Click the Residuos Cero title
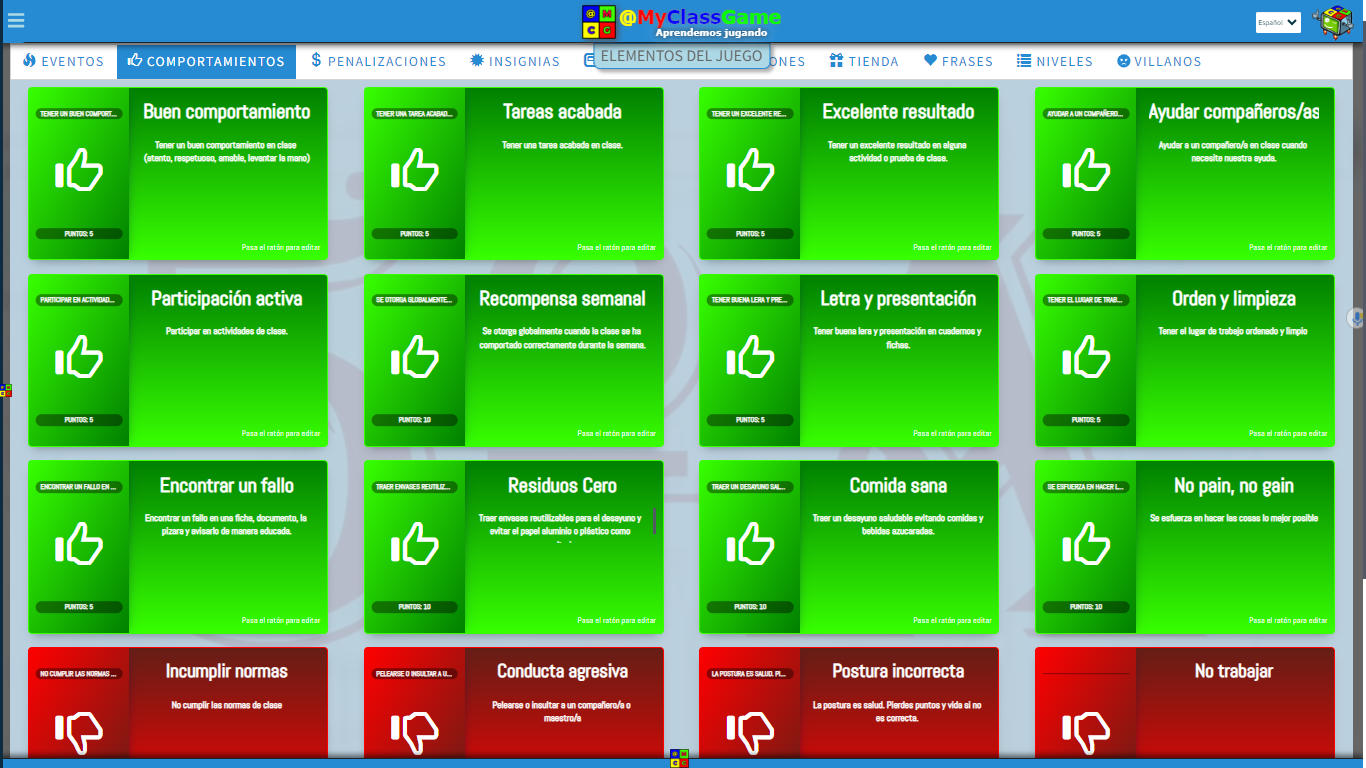 562,485
